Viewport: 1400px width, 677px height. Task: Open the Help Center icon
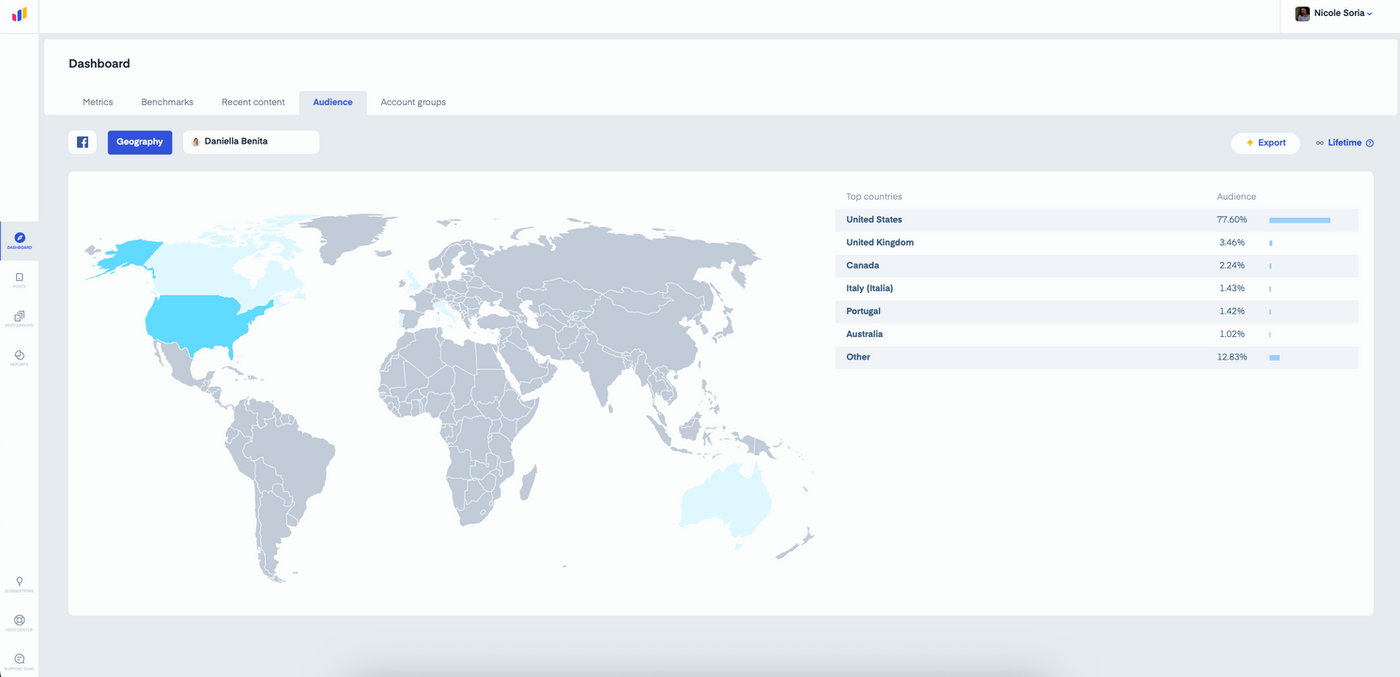[x=19, y=623]
